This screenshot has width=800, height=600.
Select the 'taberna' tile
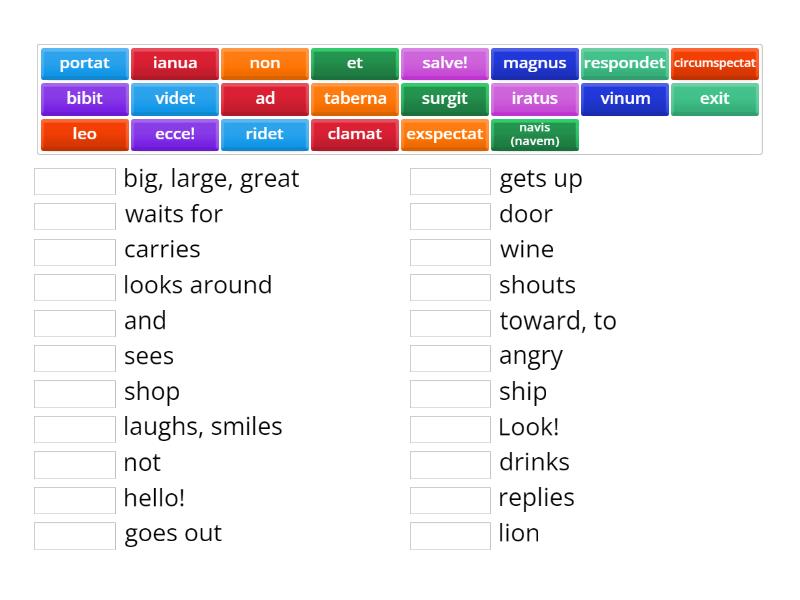355,98
